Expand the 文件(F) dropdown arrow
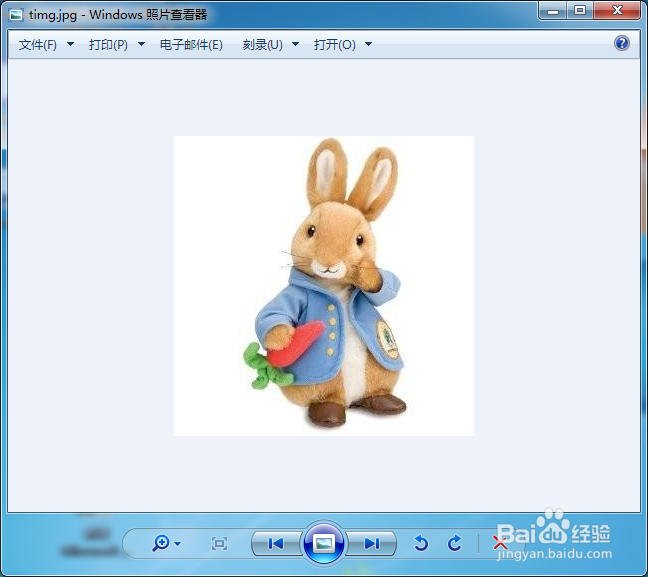 (70, 44)
